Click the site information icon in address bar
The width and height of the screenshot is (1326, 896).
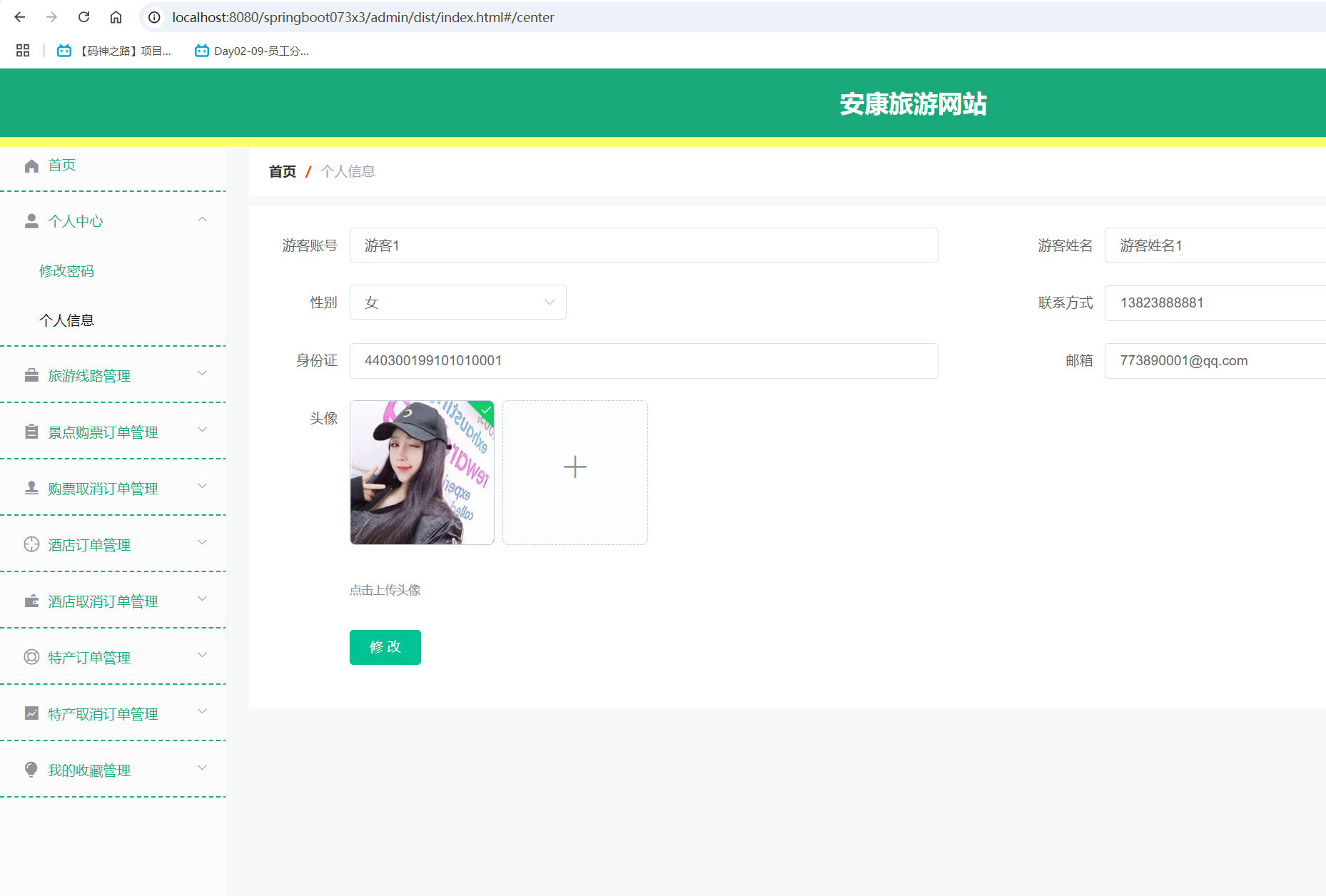pos(154,17)
